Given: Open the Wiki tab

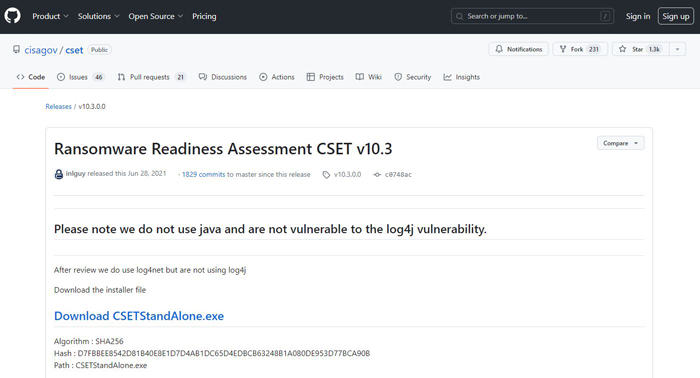Looking at the screenshot, I should point(369,77).
